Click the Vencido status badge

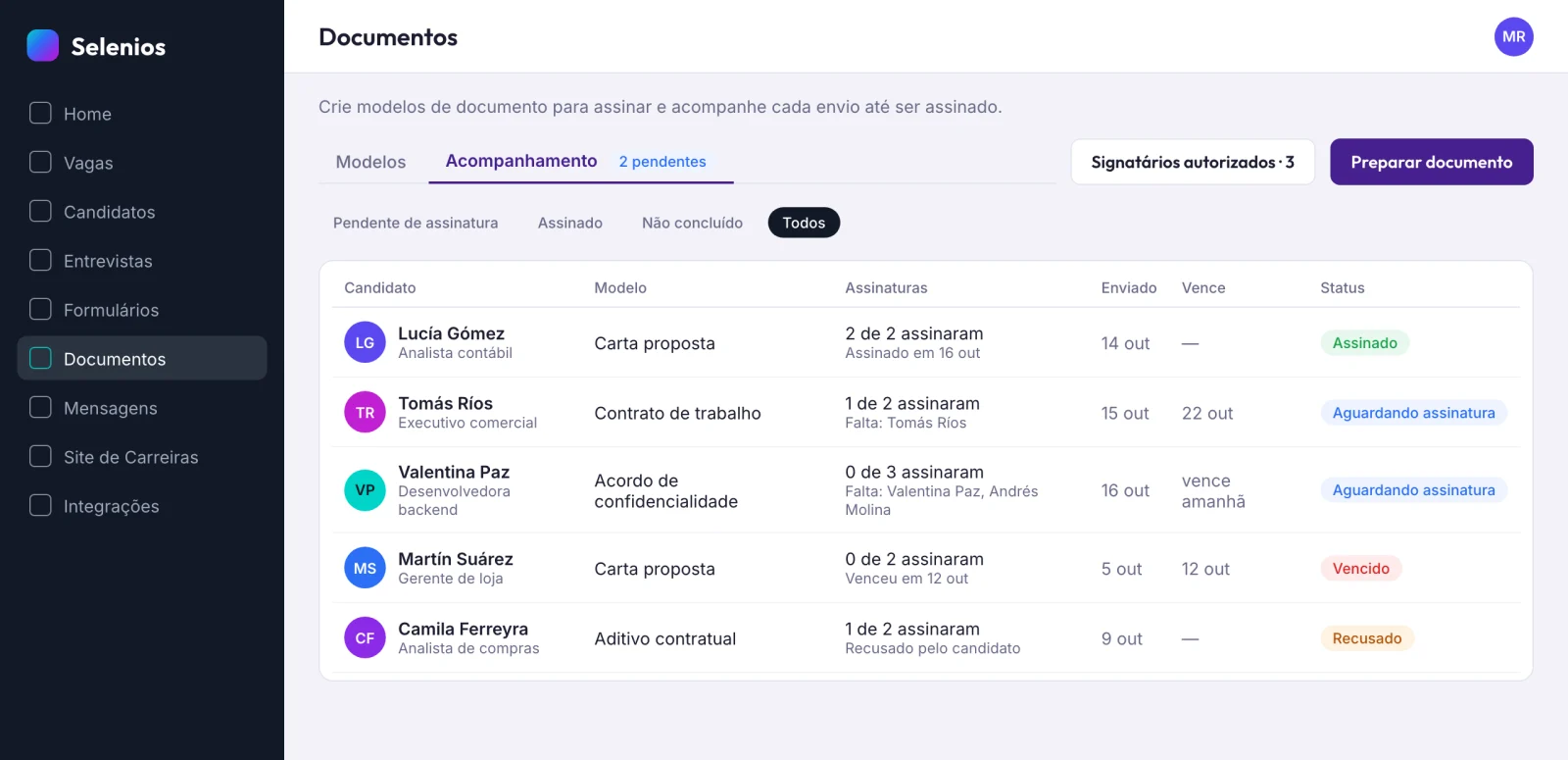pos(1361,568)
